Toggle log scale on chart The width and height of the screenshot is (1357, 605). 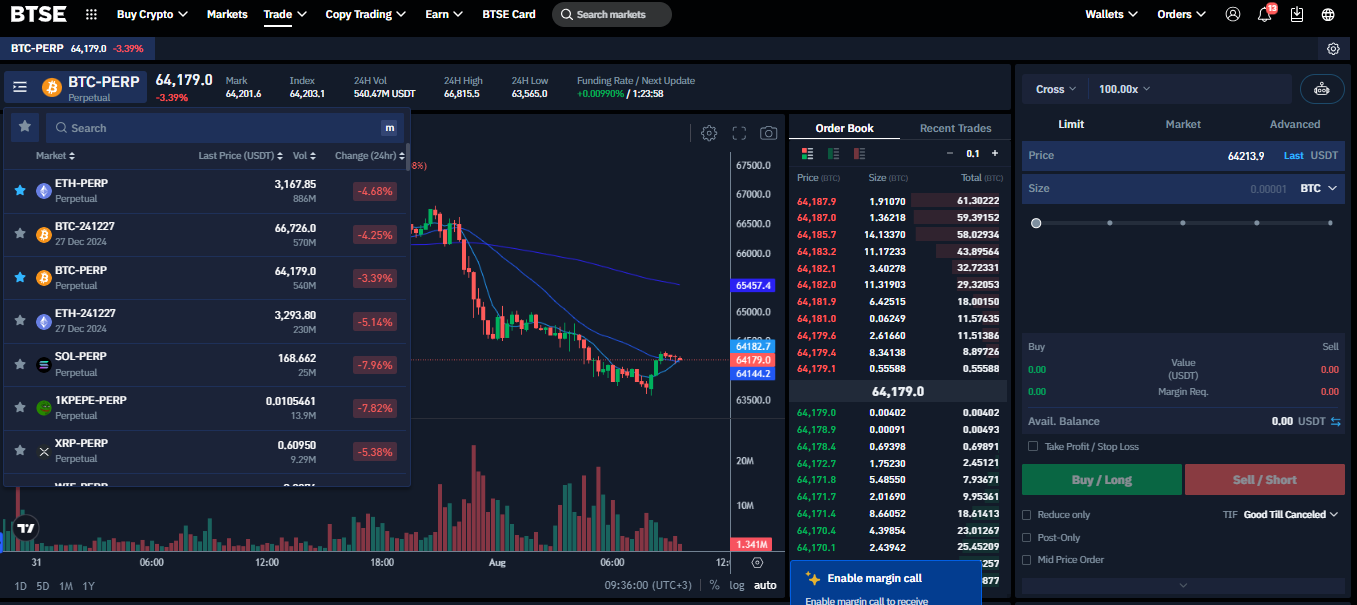tap(737, 585)
